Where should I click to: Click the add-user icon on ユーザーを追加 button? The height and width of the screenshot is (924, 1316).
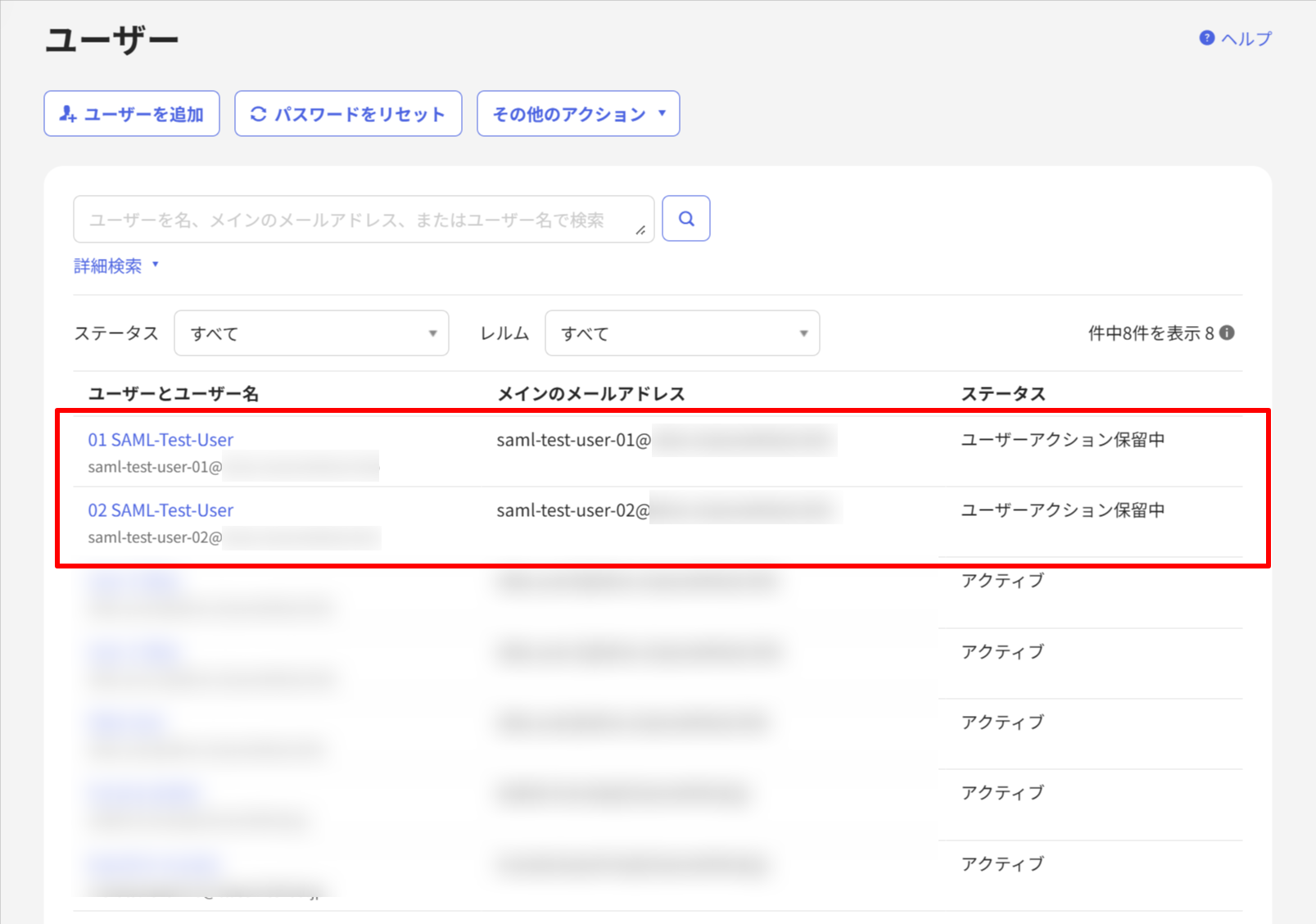point(69,113)
